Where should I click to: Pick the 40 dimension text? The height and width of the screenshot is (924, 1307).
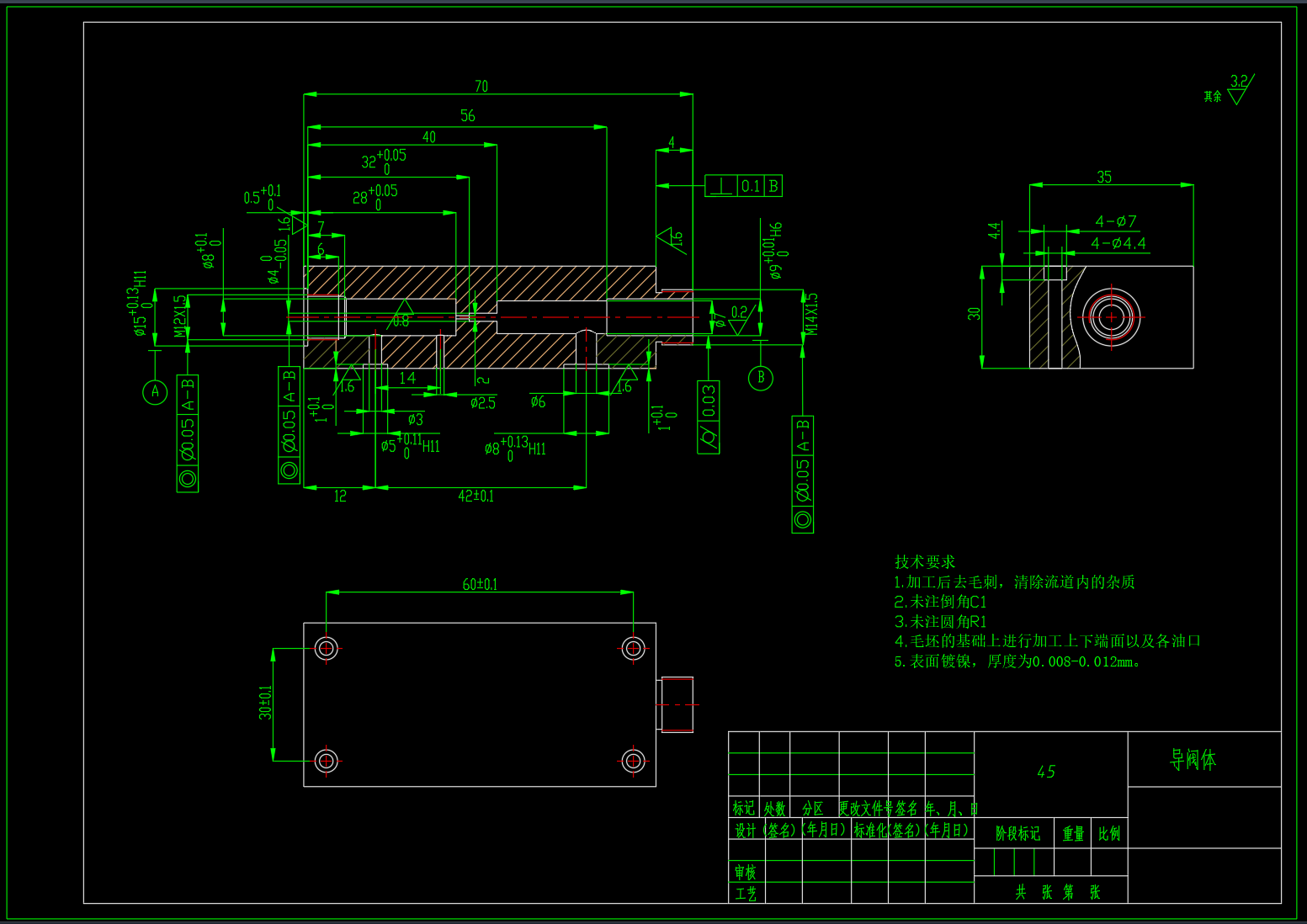click(x=429, y=137)
